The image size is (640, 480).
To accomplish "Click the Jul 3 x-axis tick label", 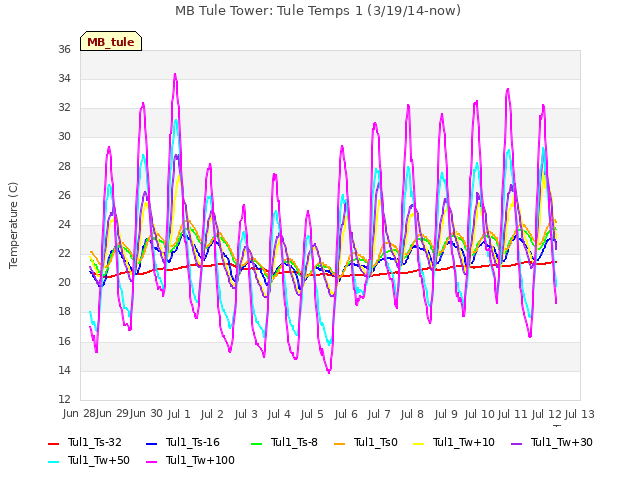I will point(246,414).
